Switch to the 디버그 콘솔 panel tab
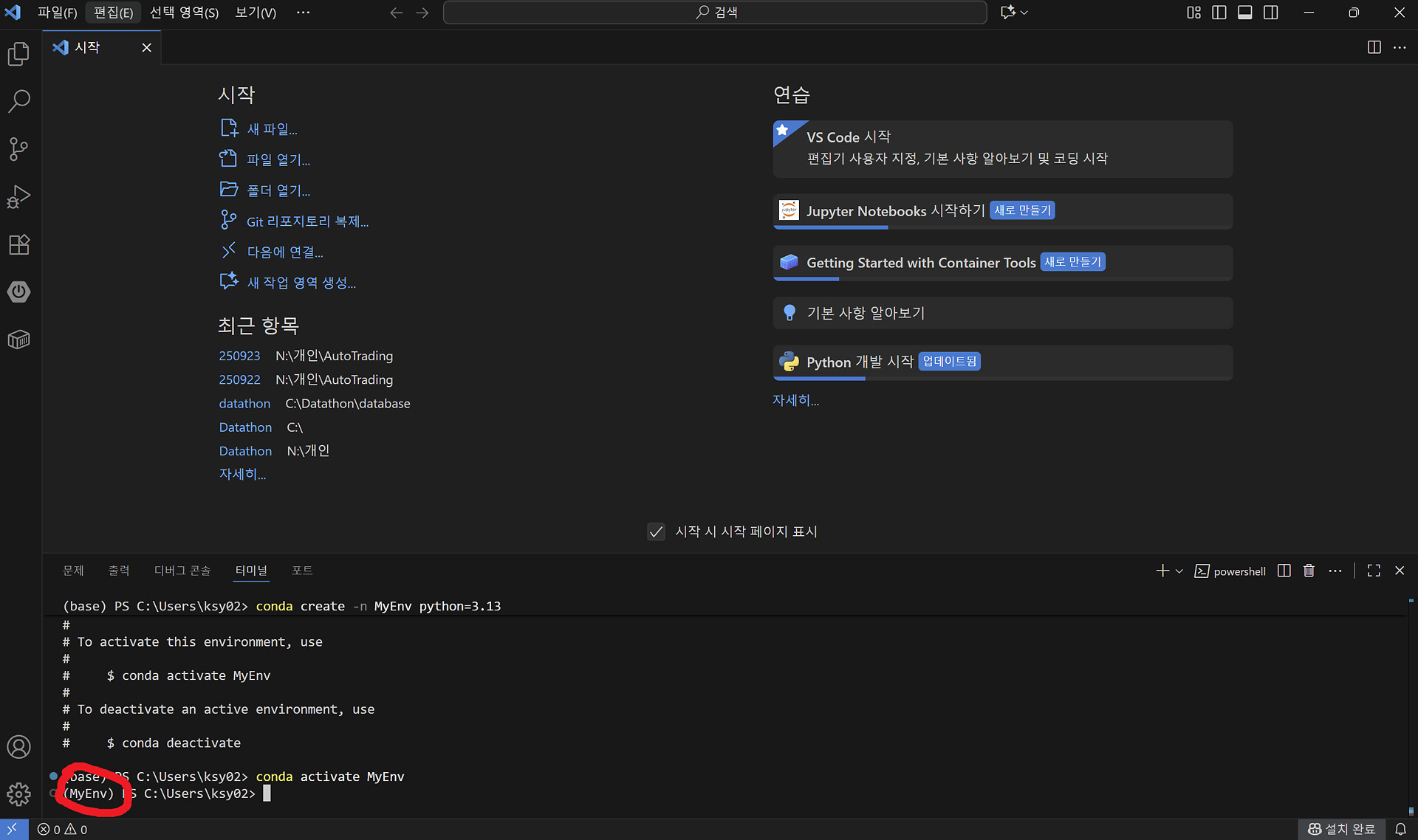Viewport: 1418px width, 840px height. click(x=182, y=571)
